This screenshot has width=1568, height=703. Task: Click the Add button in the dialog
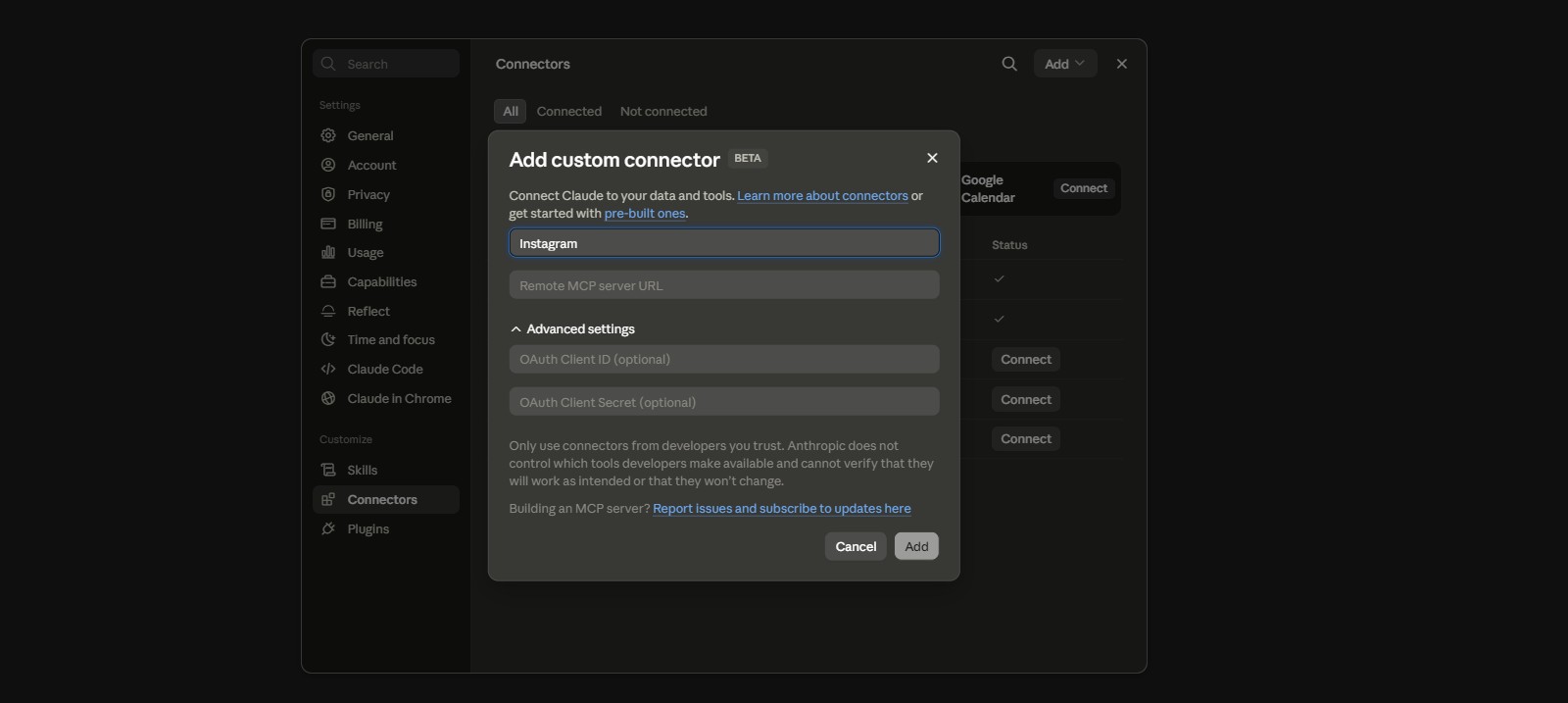pos(916,546)
